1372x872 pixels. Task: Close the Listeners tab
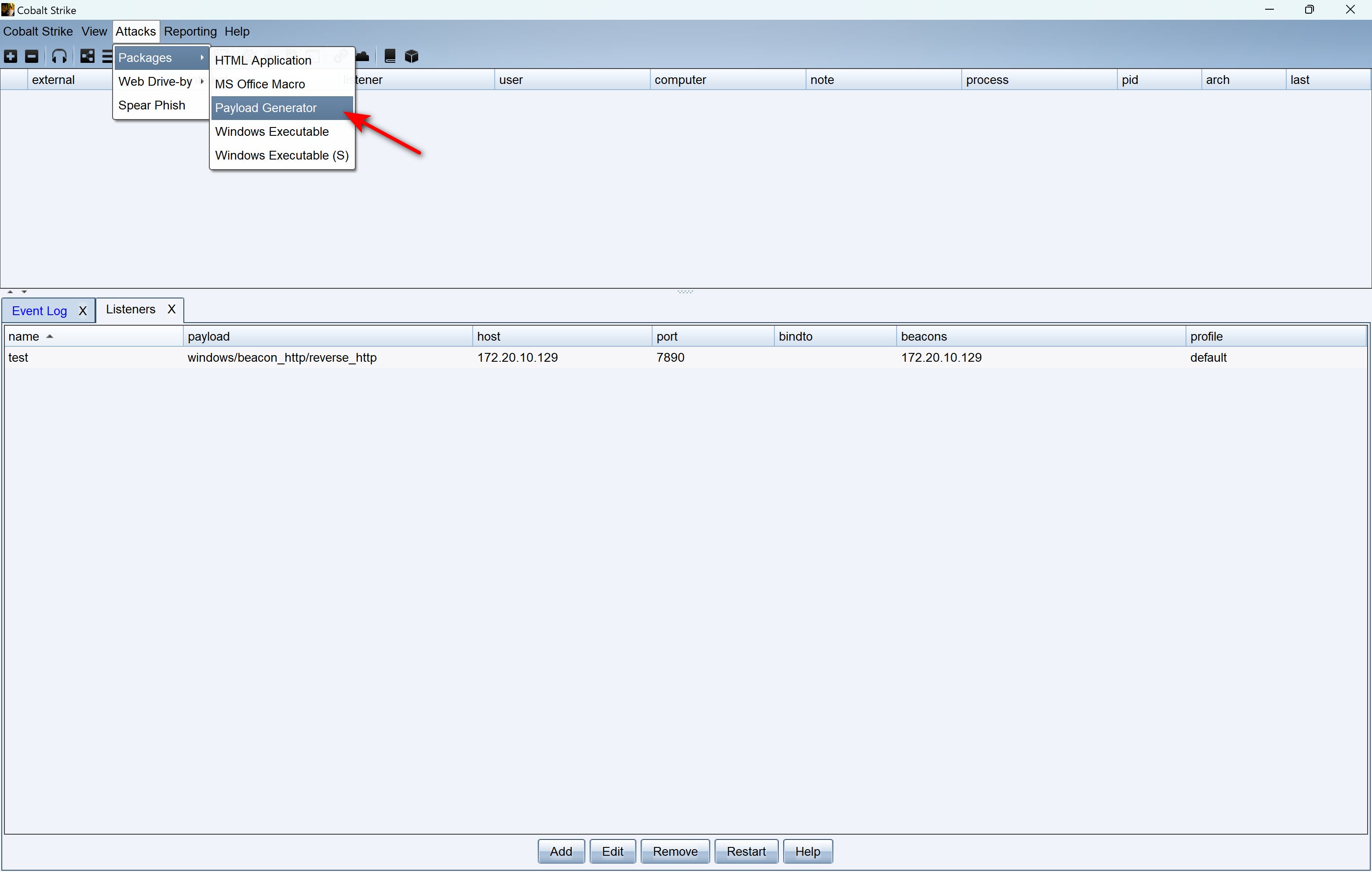coord(171,309)
